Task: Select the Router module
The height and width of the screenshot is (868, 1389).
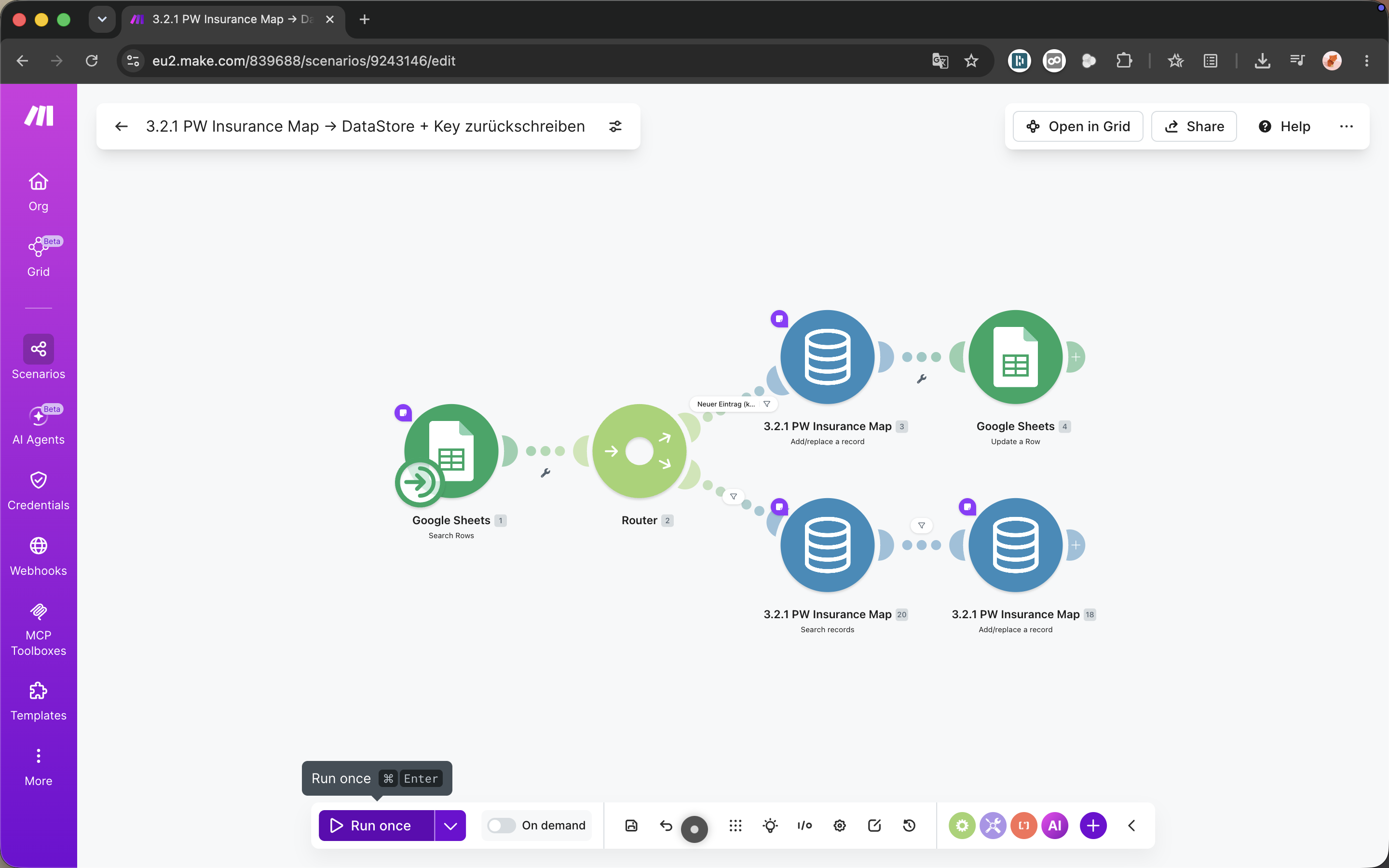Action: pos(640,451)
